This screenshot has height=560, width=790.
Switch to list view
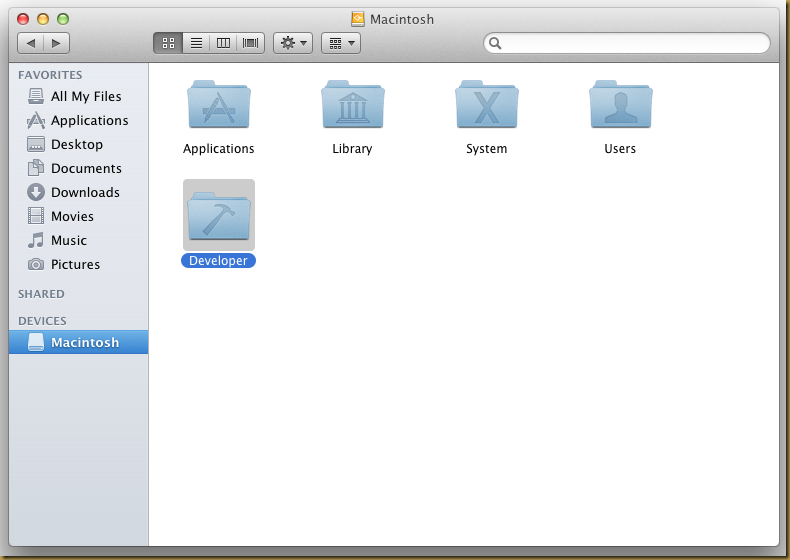(196, 43)
